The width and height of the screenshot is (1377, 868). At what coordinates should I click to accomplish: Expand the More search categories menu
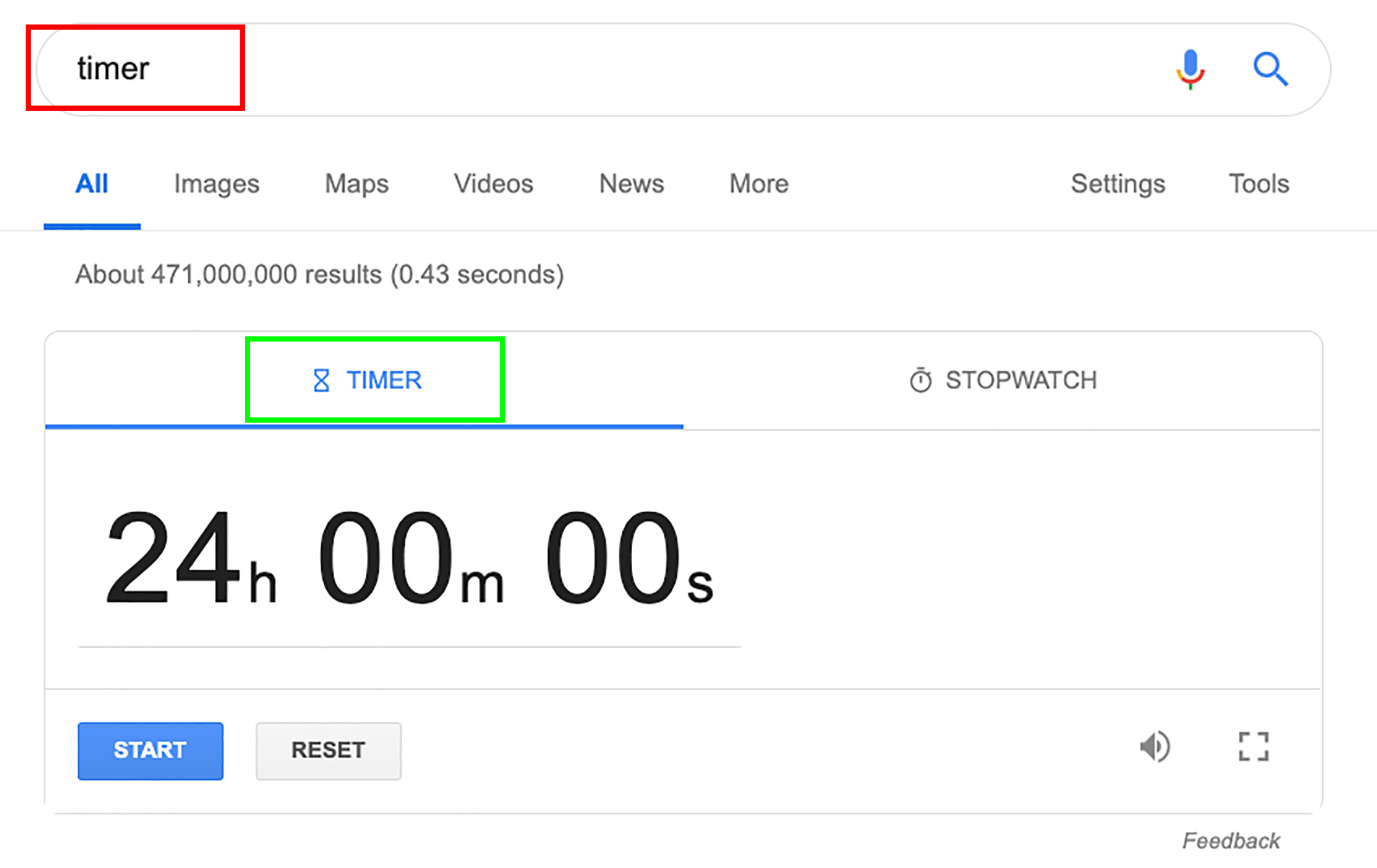click(x=759, y=184)
